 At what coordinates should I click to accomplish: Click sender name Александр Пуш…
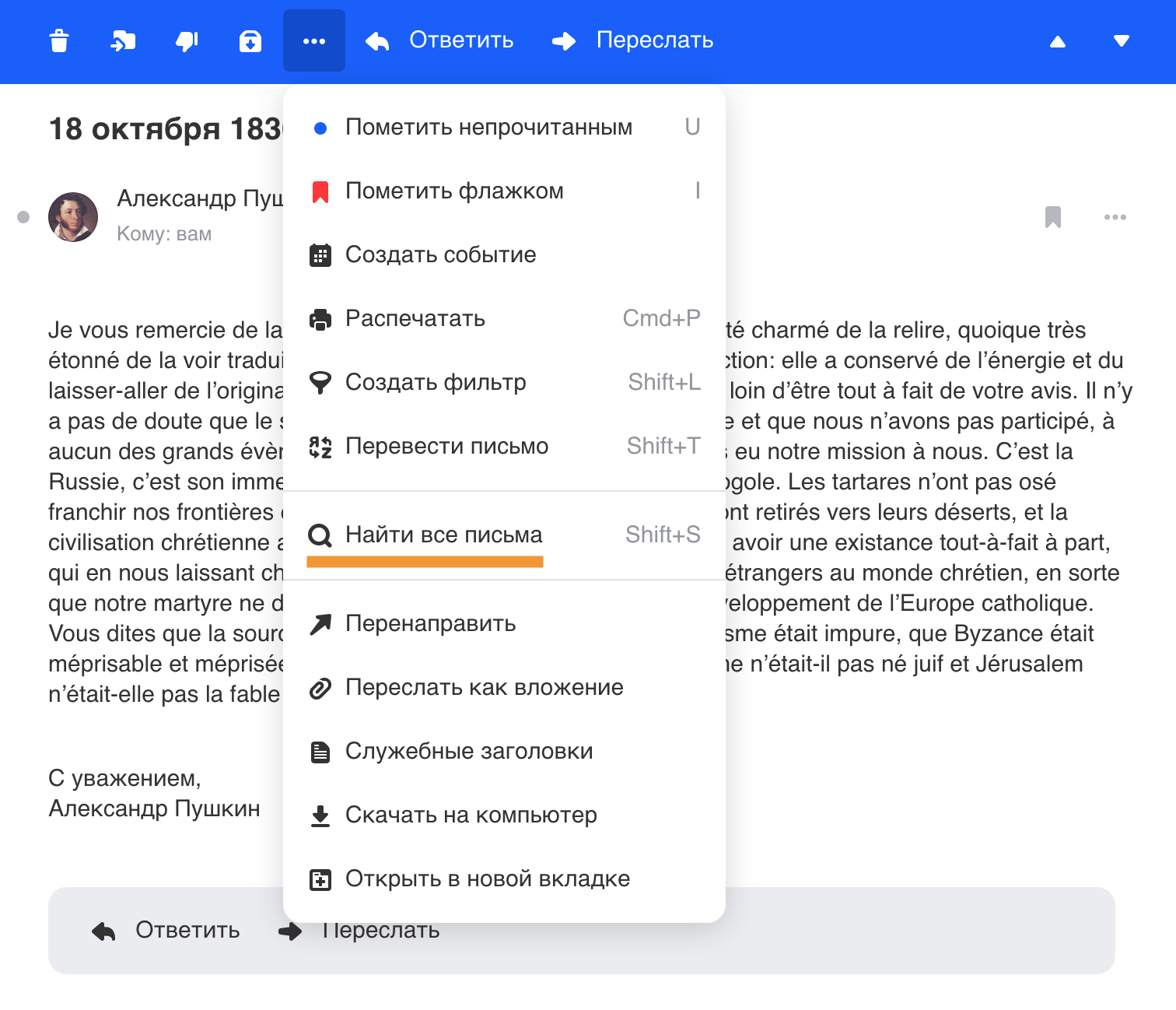click(x=200, y=198)
